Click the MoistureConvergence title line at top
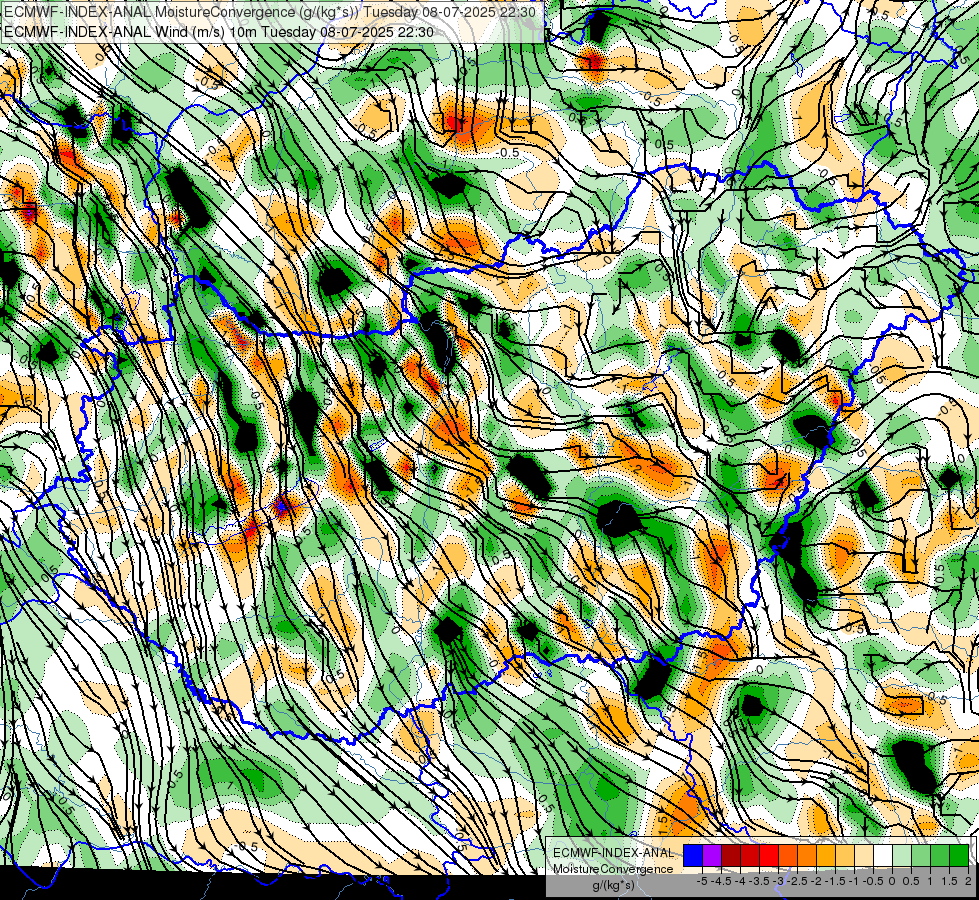 point(270,12)
